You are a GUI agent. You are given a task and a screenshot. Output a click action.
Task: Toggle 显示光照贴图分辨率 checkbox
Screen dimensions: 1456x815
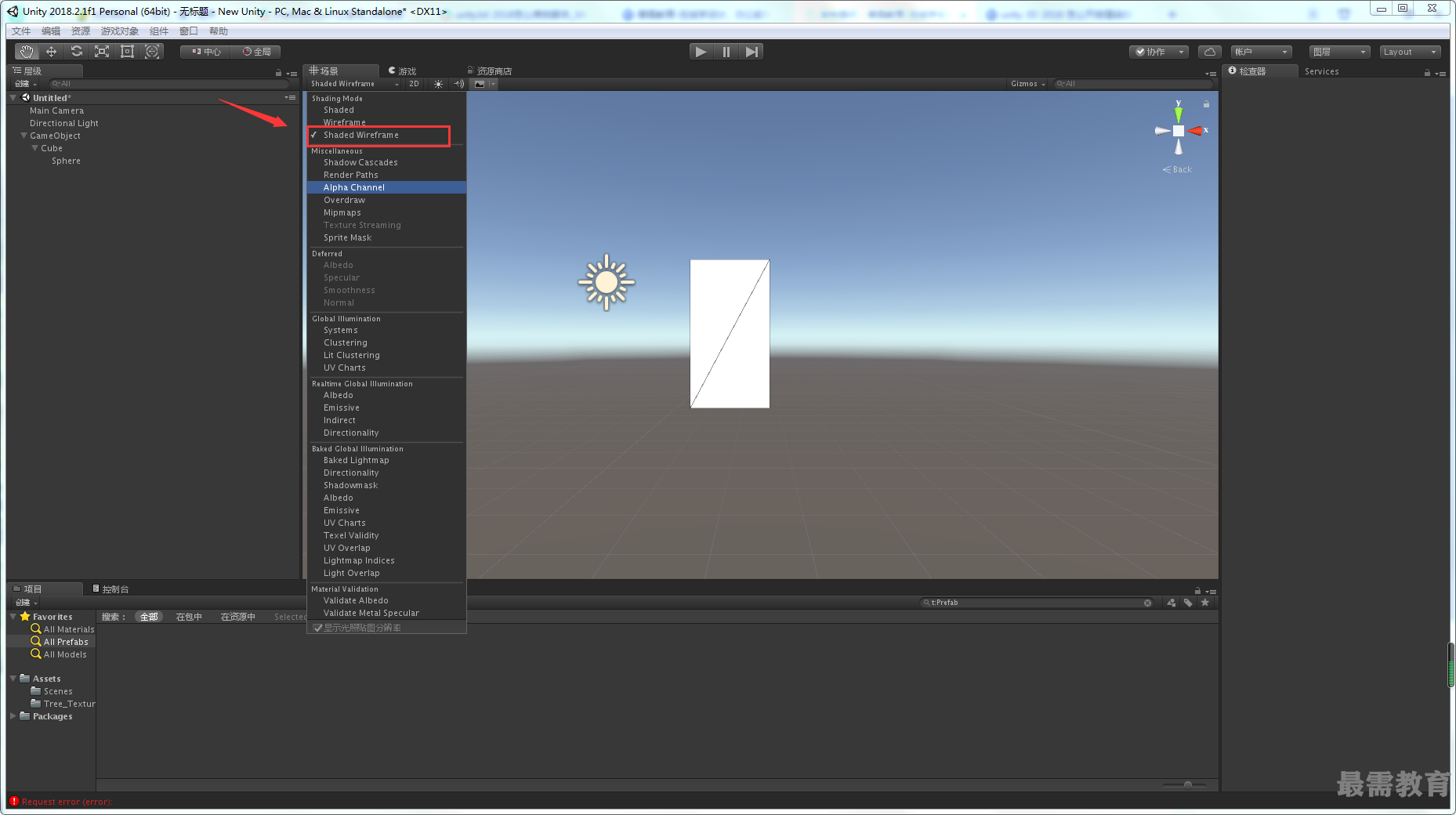[x=317, y=628]
